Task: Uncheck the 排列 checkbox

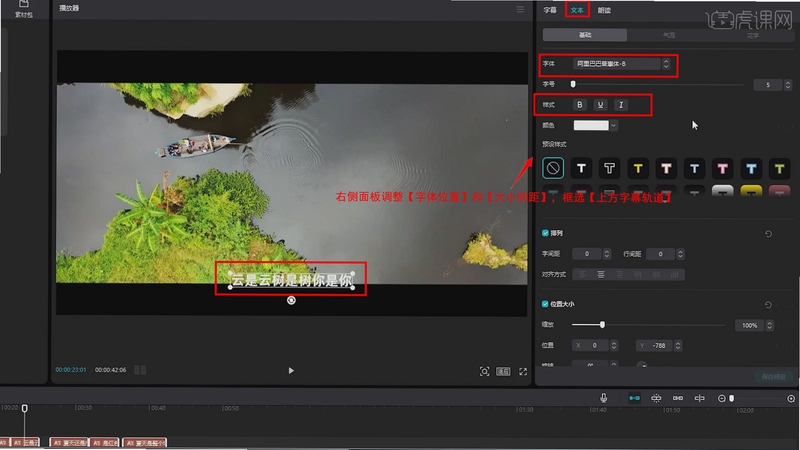Action: pyautogui.click(x=545, y=233)
